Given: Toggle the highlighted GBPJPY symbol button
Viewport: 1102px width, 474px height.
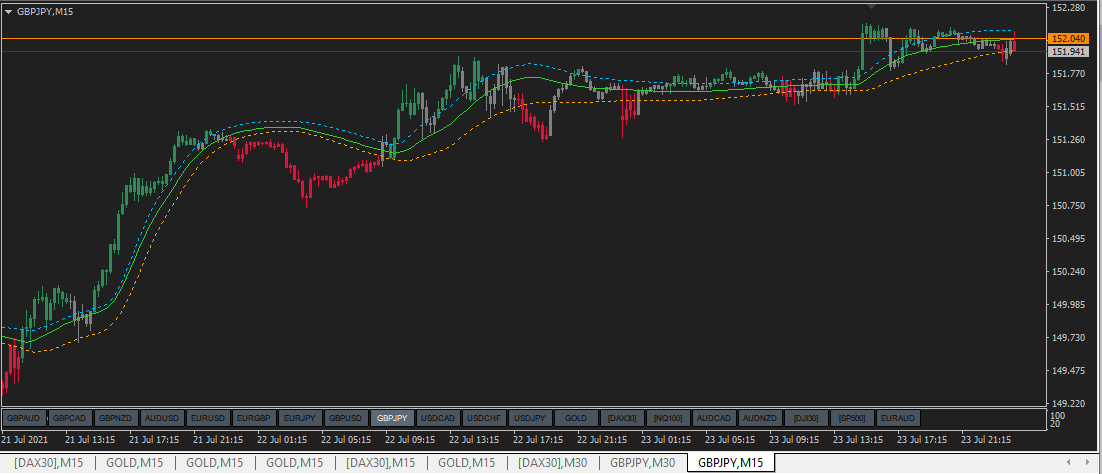Looking at the screenshot, I should [x=392, y=418].
